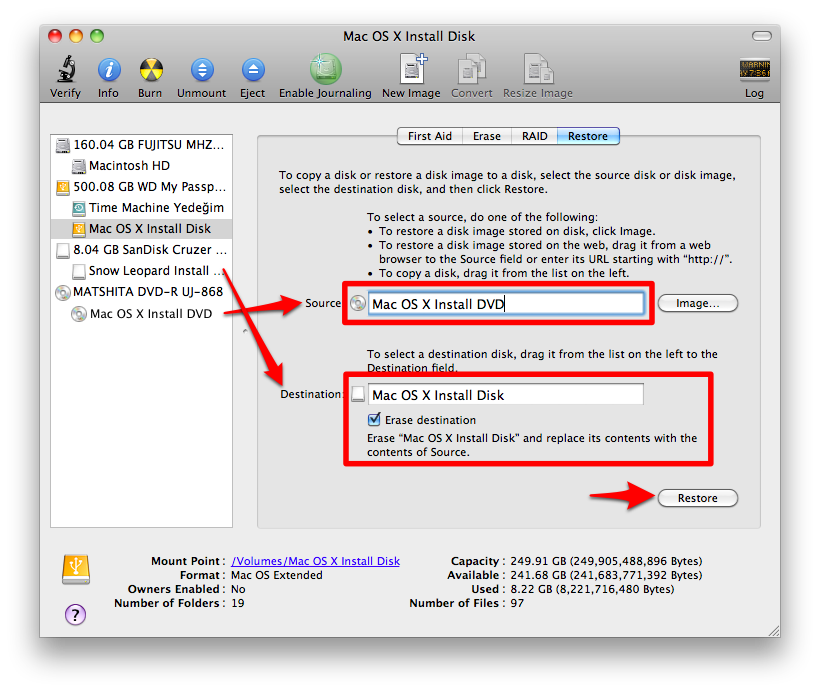This screenshot has width=820, height=692.
Task: Click inside the Source text field
Action: click(x=505, y=304)
